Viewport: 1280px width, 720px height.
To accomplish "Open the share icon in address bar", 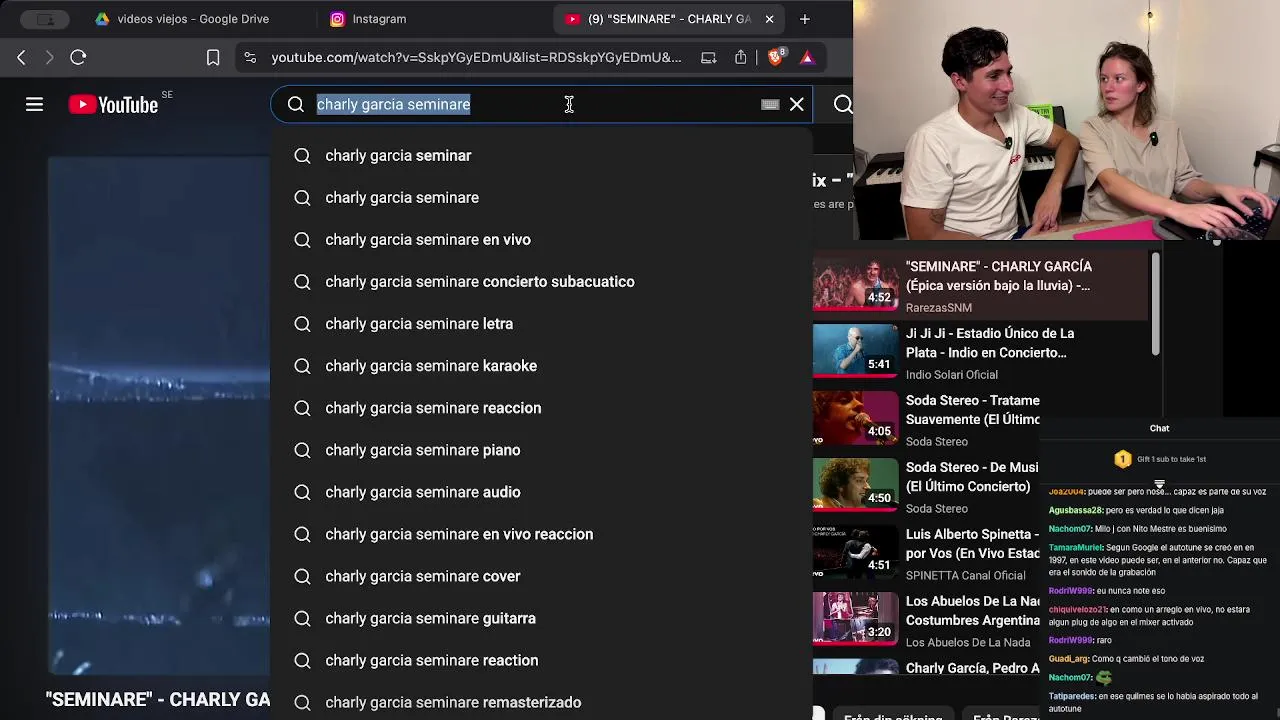I will pos(740,58).
